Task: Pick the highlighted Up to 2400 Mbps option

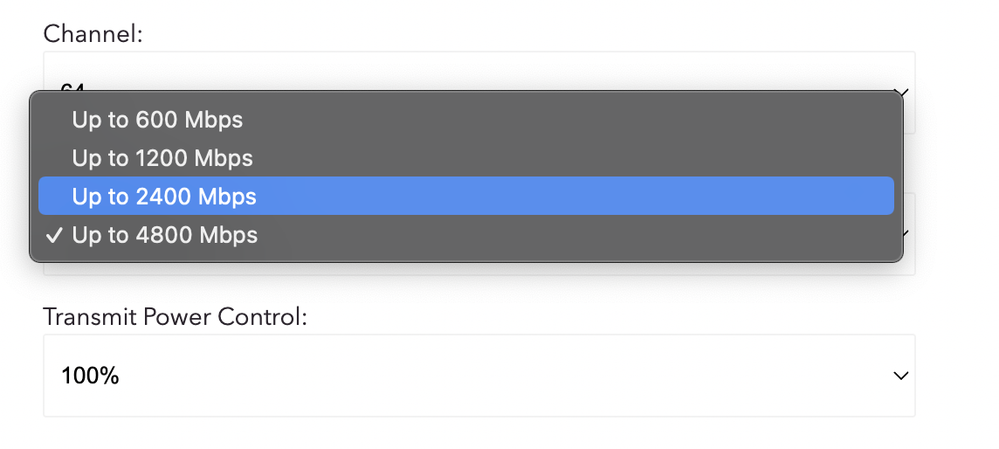Action: pos(164,196)
